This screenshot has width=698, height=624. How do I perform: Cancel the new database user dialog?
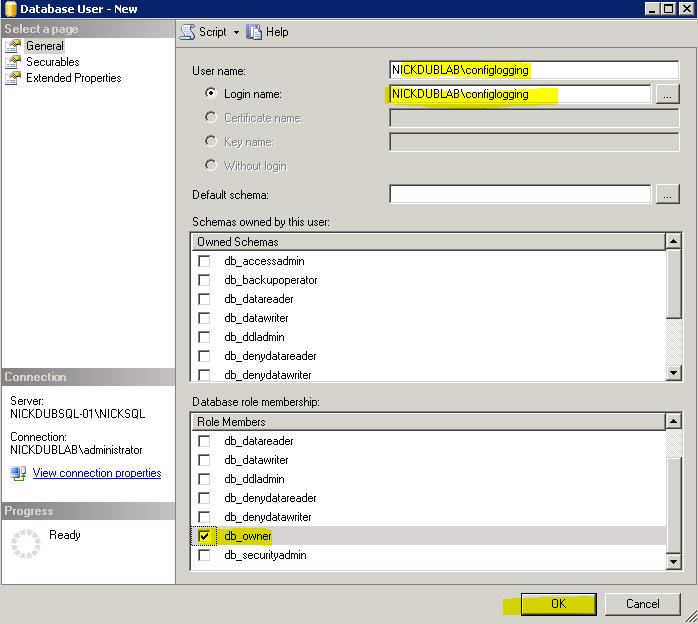coord(642,604)
